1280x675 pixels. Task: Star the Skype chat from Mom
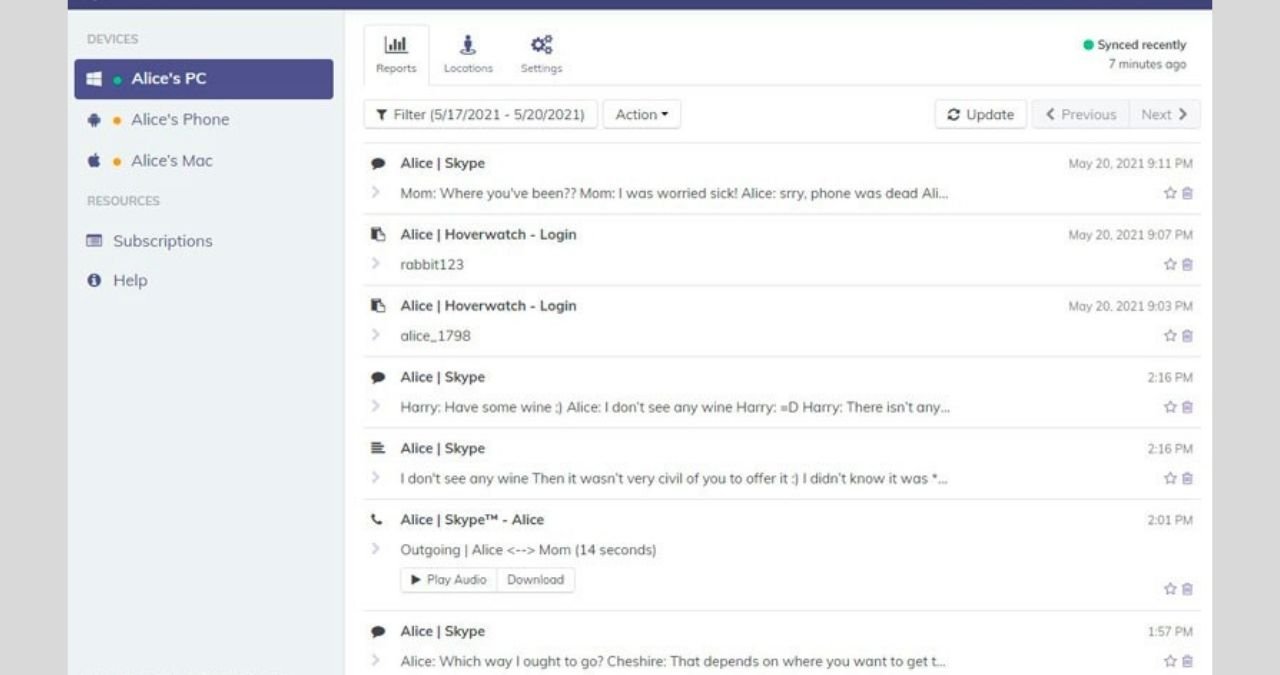[1170, 194]
